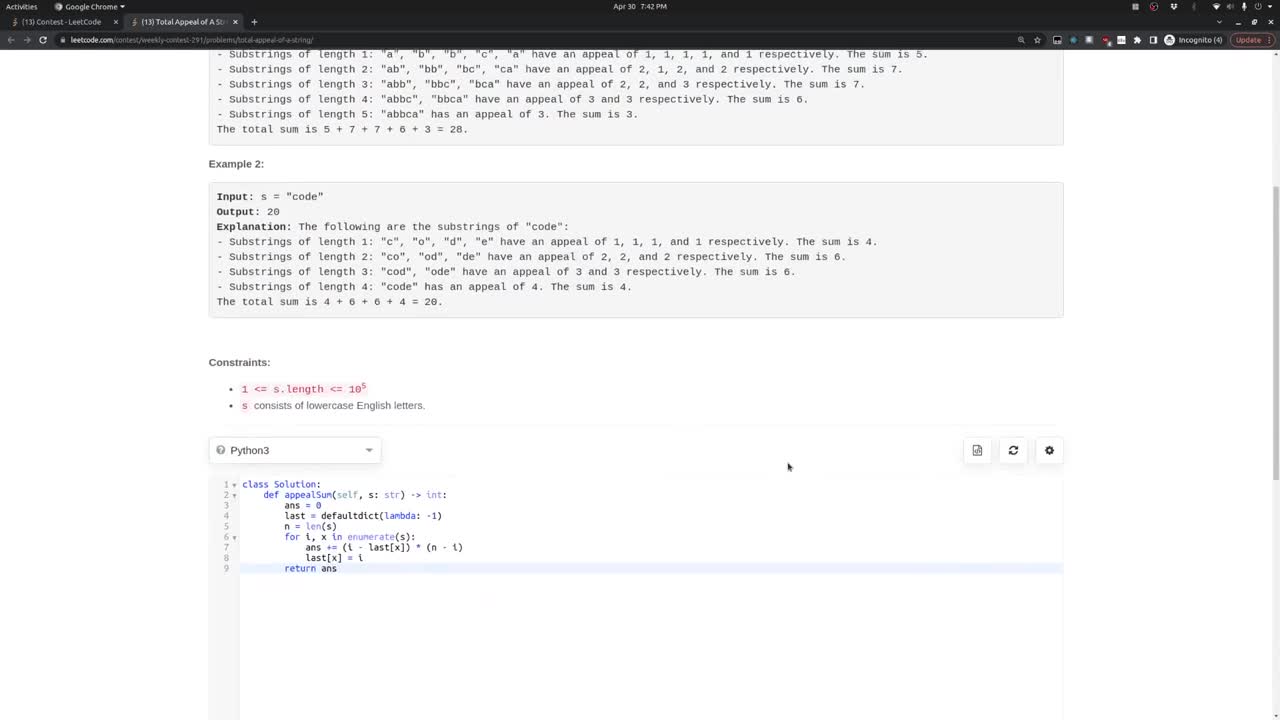Open the Activities menu in the top bar
1280x720 pixels.
coord(22,6)
